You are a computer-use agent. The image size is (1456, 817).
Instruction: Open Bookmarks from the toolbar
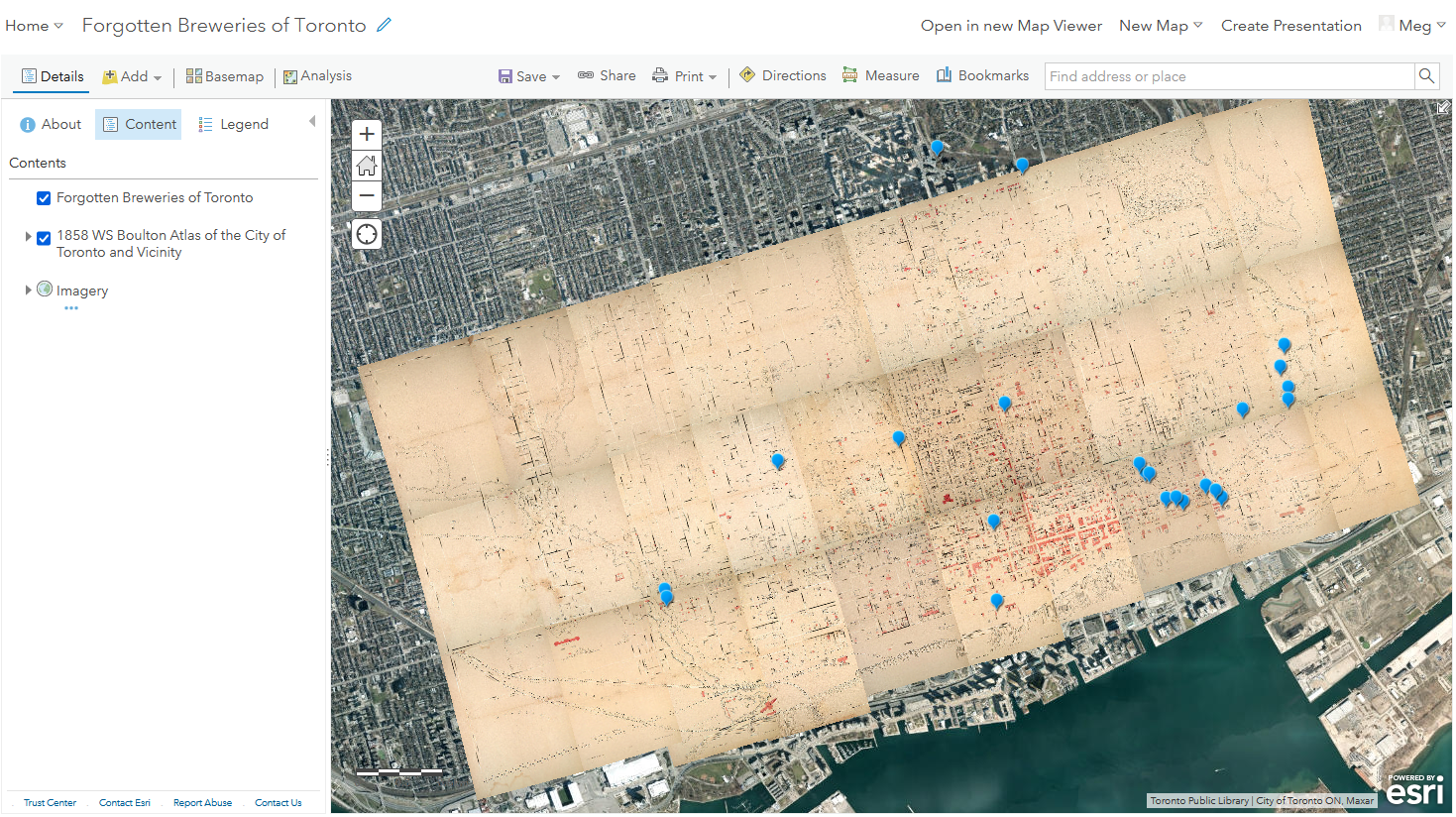982,75
